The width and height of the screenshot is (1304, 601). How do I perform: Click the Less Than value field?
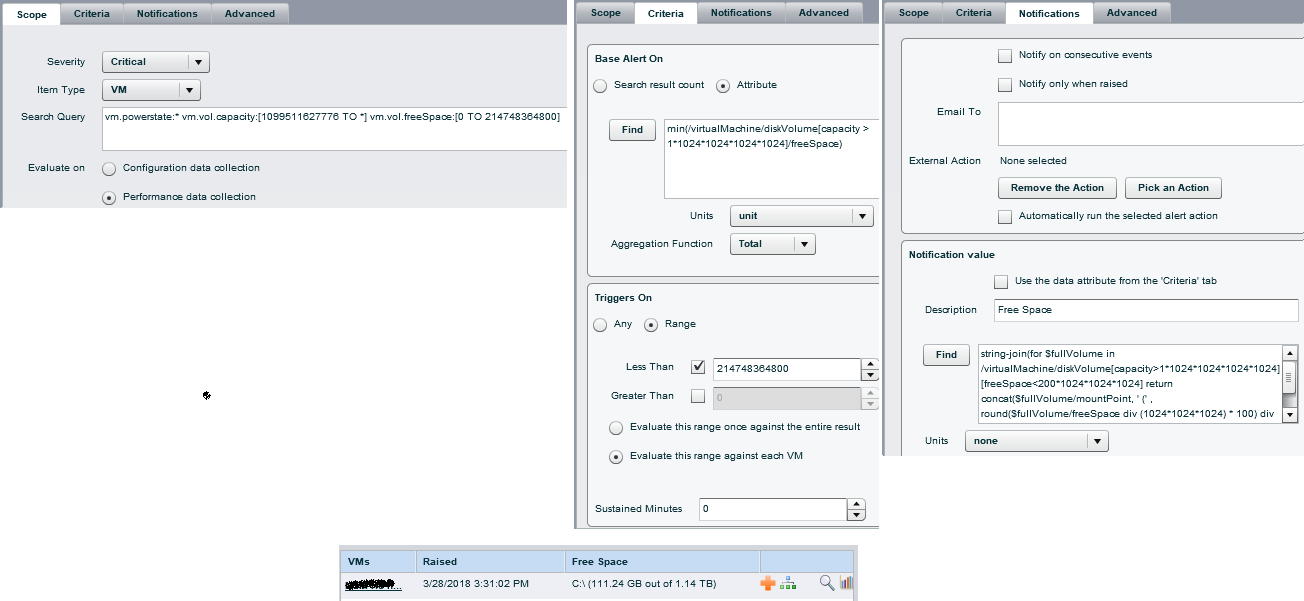(x=786, y=369)
